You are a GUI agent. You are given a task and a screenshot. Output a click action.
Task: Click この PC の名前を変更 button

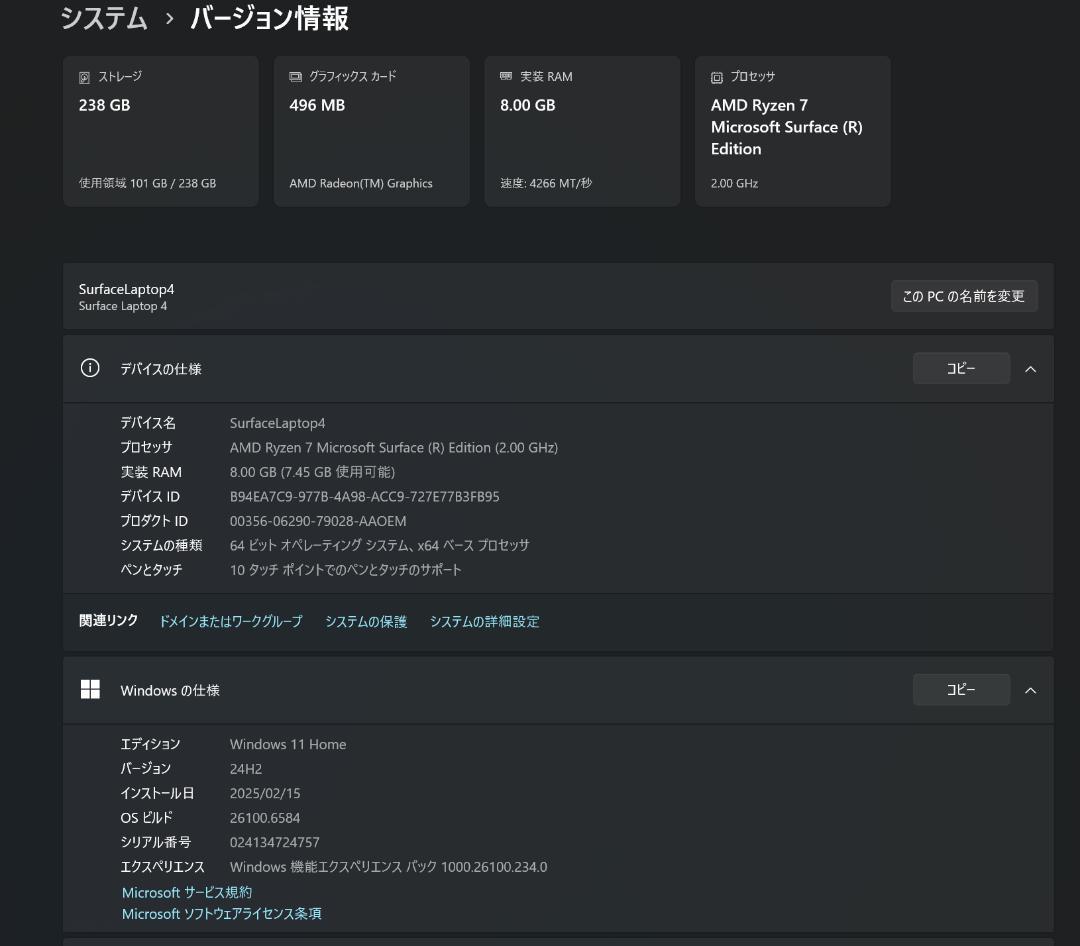(x=964, y=296)
